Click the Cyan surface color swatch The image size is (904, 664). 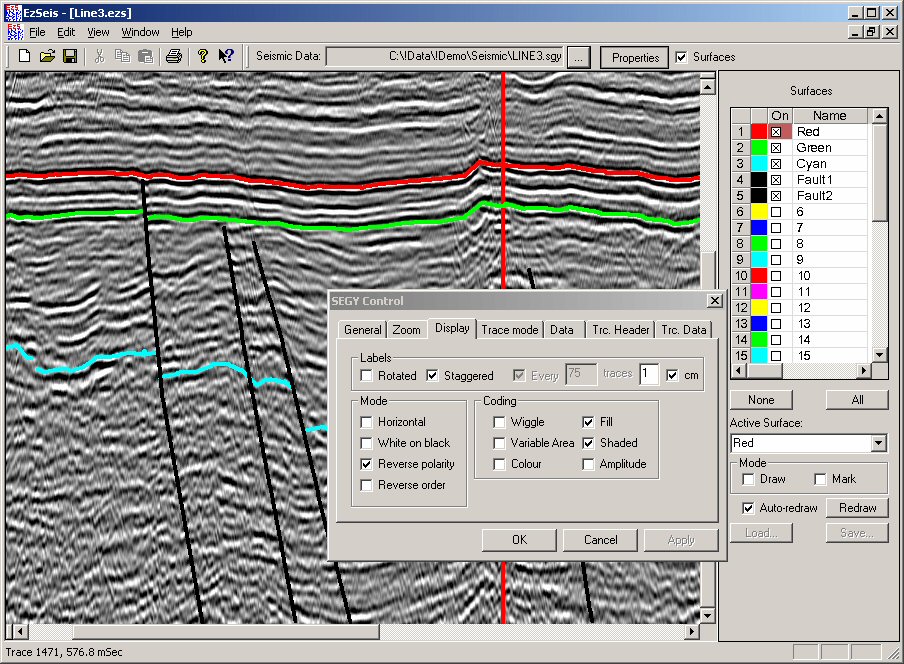pyautogui.click(x=759, y=164)
